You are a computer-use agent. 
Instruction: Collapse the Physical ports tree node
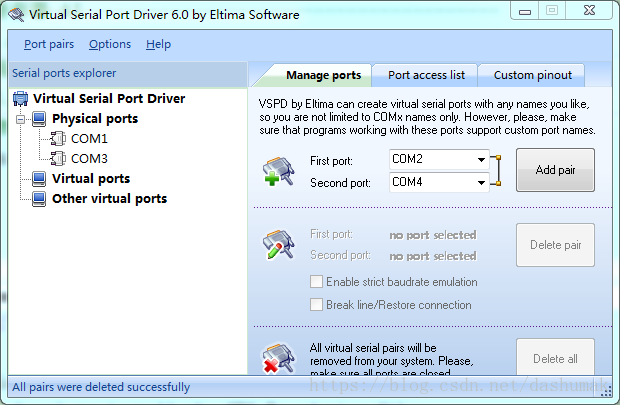click(x=21, y=119)
